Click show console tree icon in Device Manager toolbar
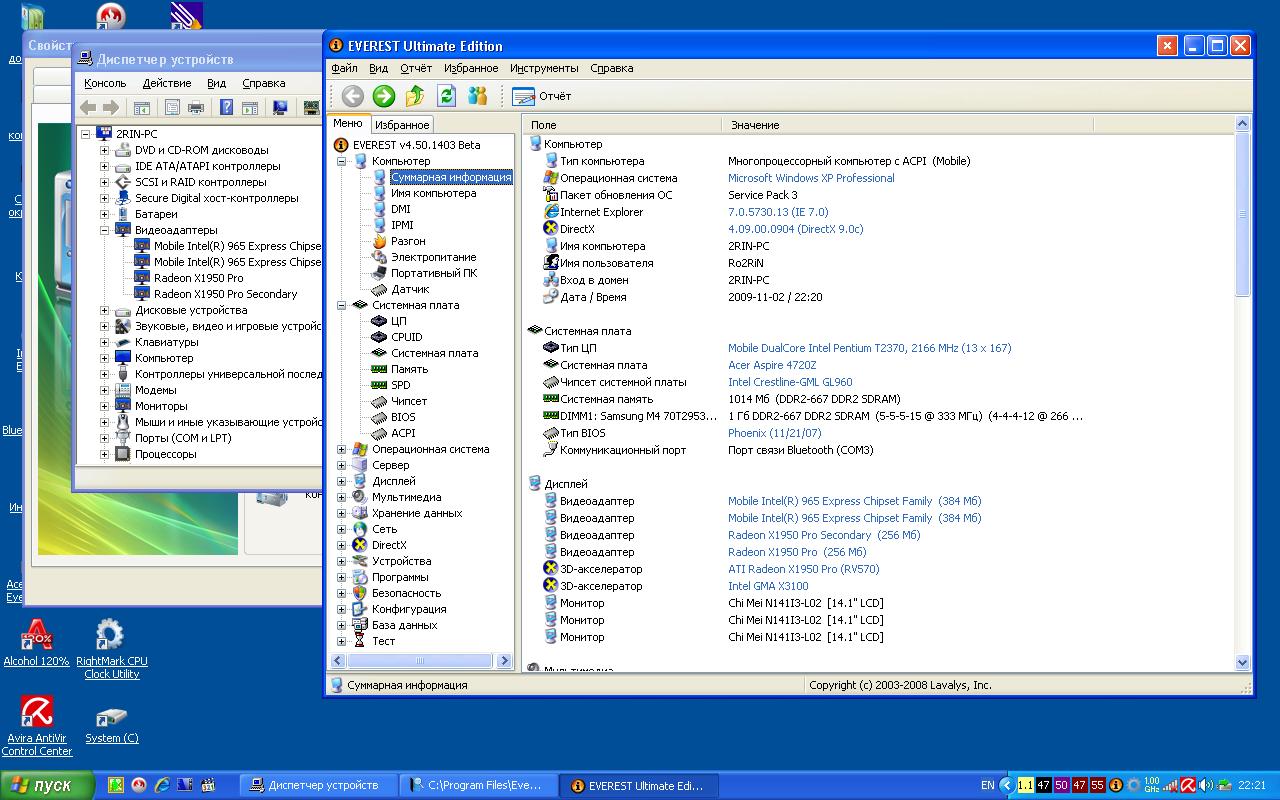Viewport: 1280px width, 800px height. [x=142, y=108]
